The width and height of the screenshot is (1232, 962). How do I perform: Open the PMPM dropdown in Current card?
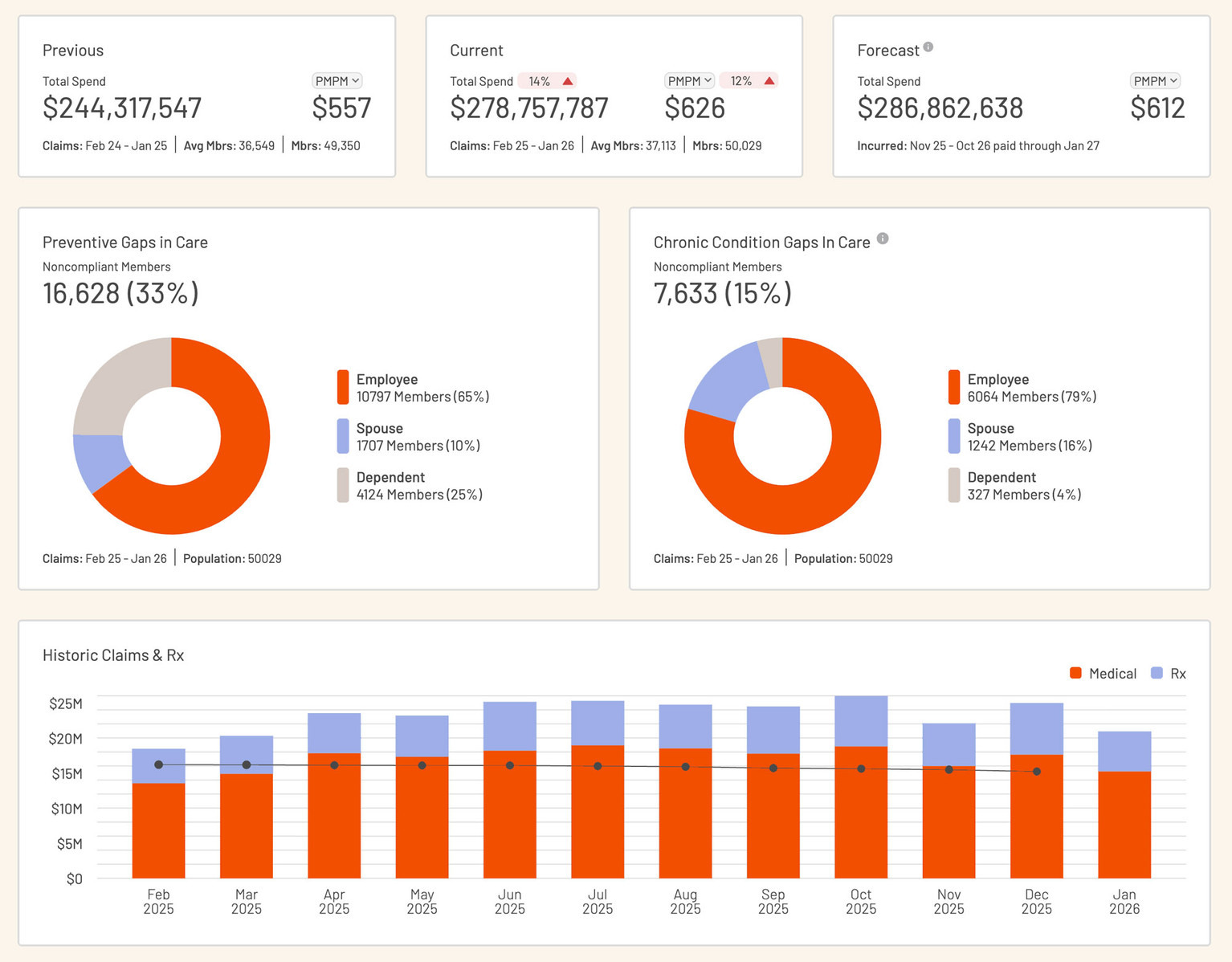689,81
